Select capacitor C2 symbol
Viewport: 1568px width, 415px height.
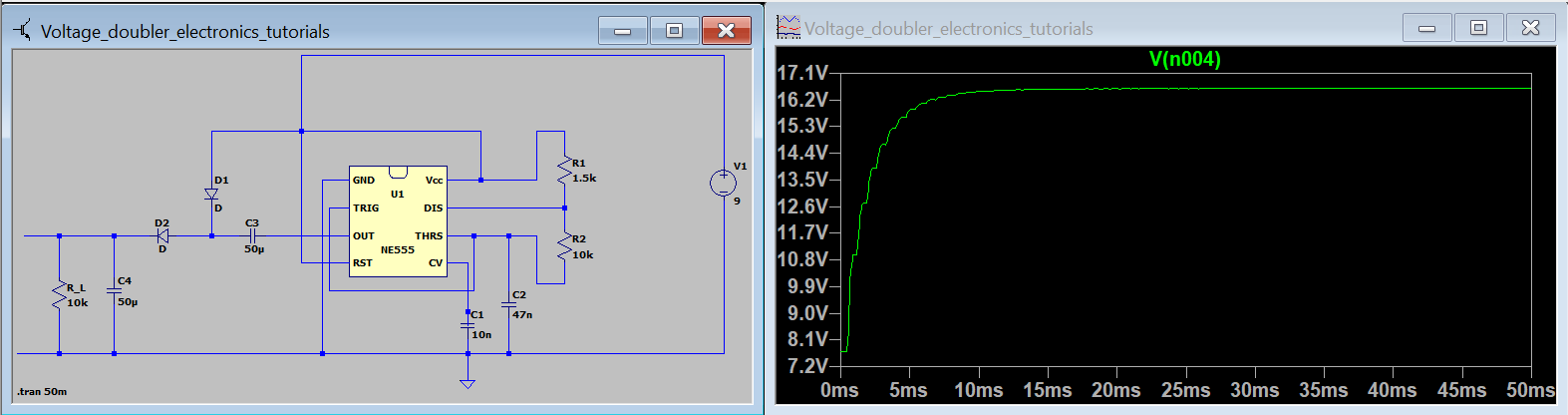tap(509, 304)
